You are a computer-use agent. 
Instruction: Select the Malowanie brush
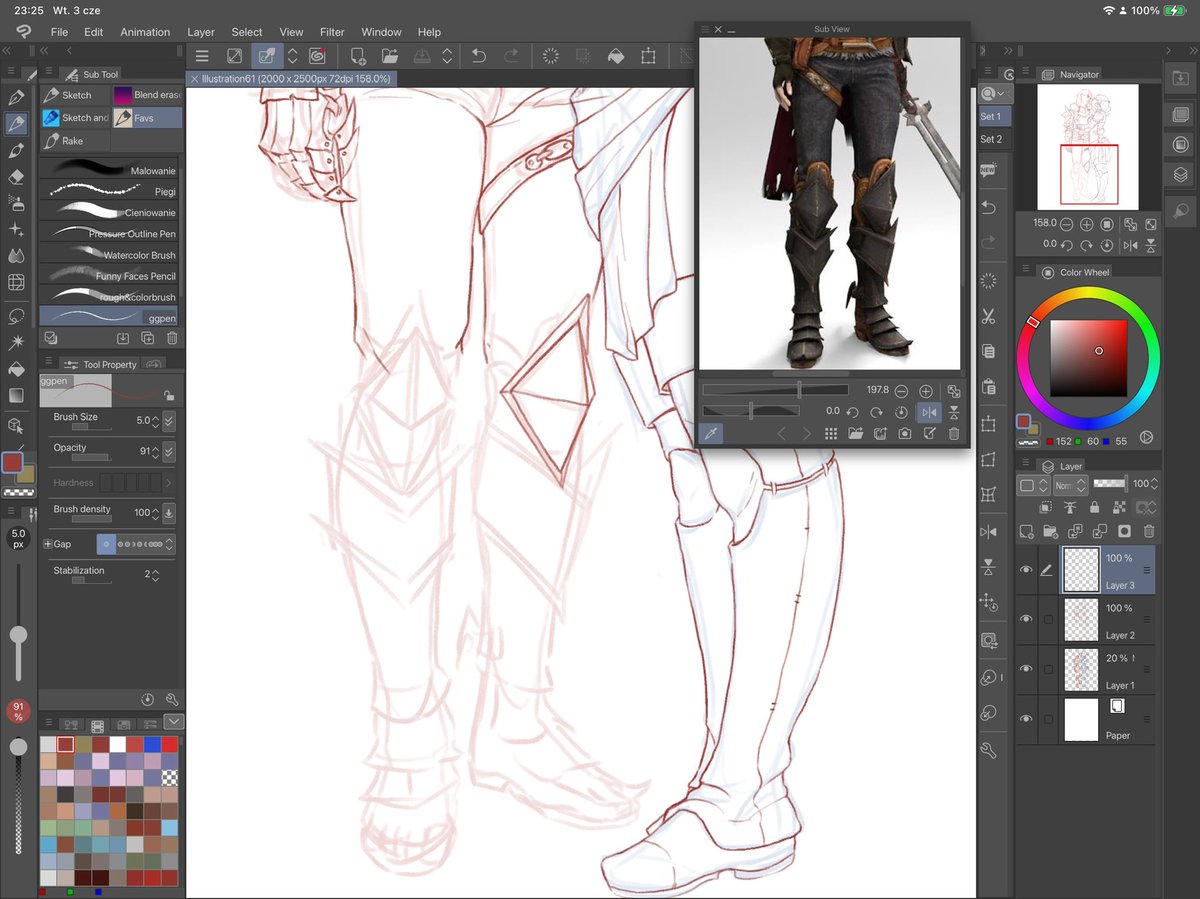(109, 171)
